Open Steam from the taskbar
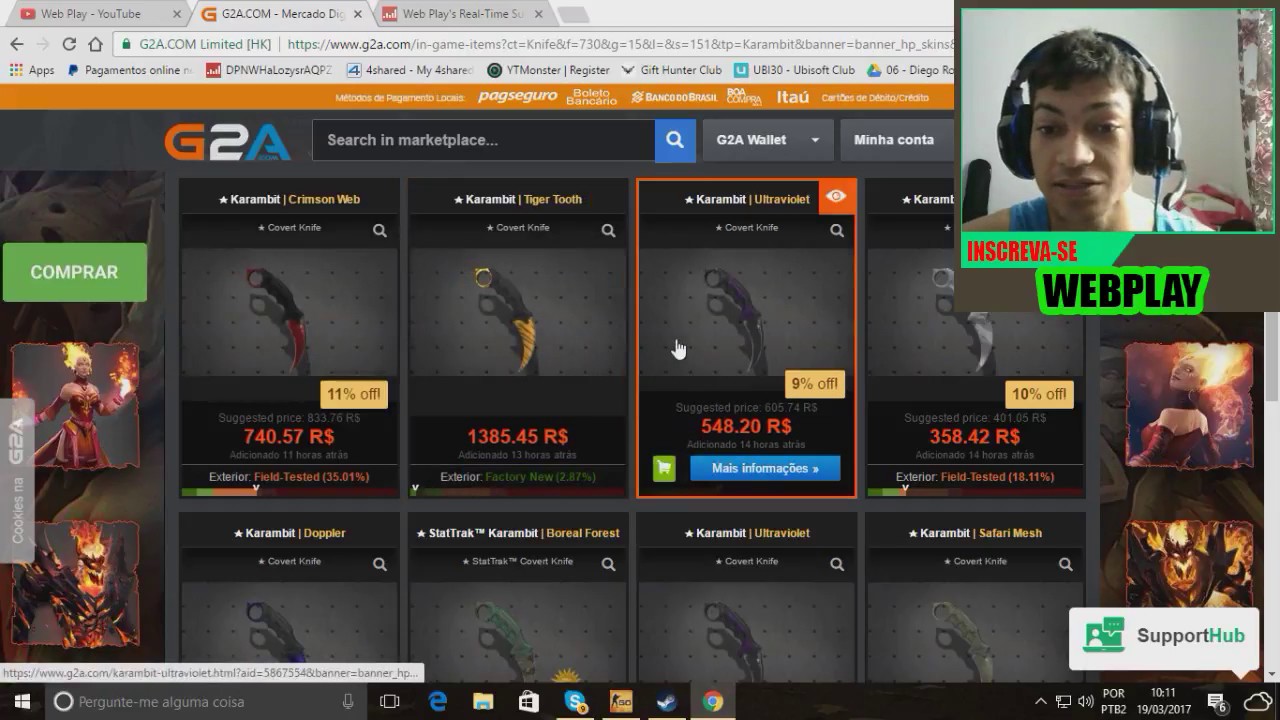Screen dimensions: 1280x720 click(x=666, y=702)
